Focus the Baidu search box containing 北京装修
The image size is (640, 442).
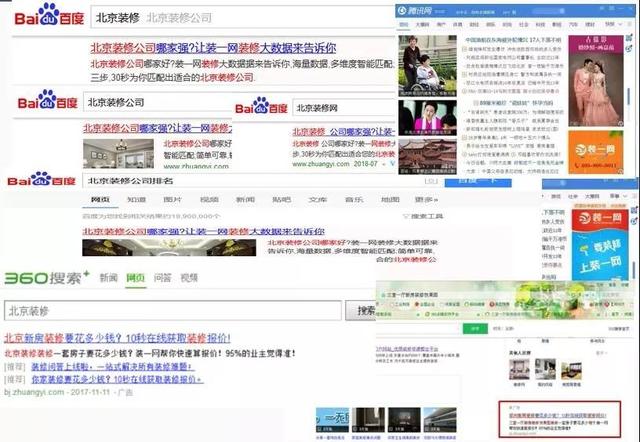pyautogui.click(x=242, y=18)
